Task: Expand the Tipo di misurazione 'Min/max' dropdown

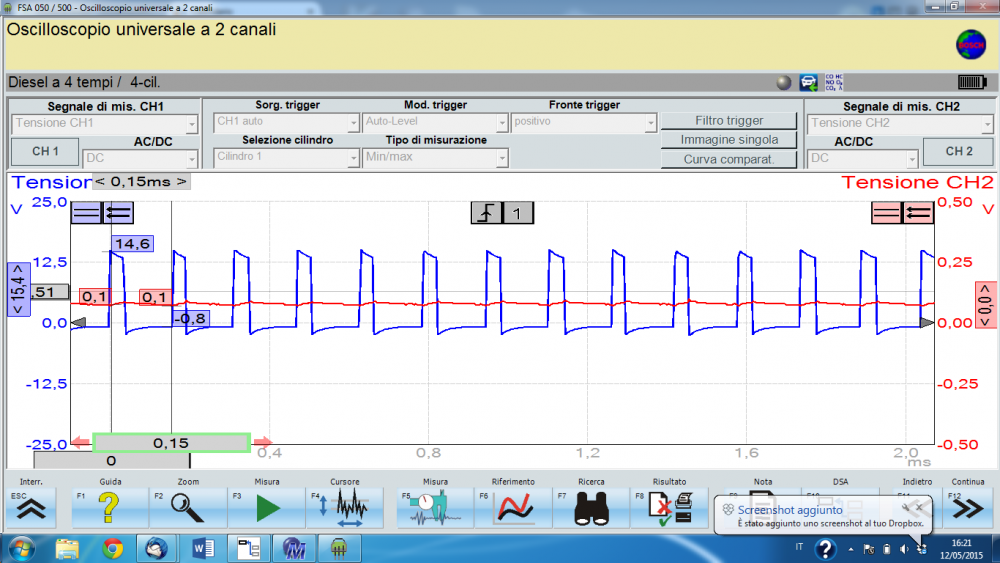Action: click(435, 157)
